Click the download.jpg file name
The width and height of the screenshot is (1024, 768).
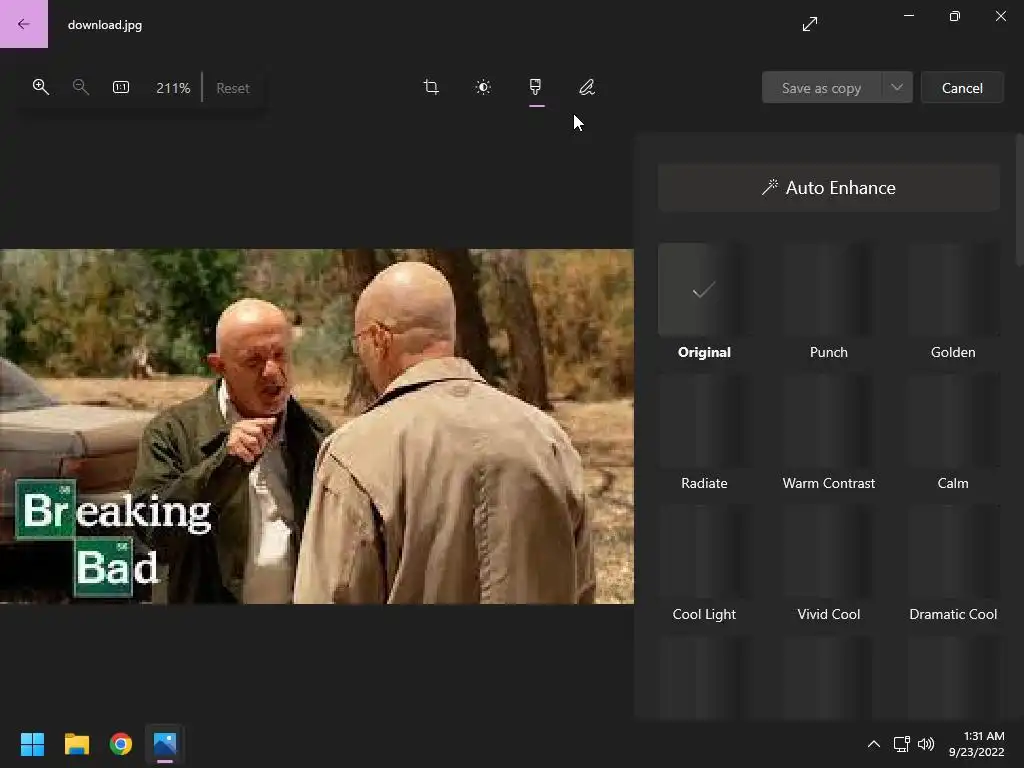click(x=104, y=25)
